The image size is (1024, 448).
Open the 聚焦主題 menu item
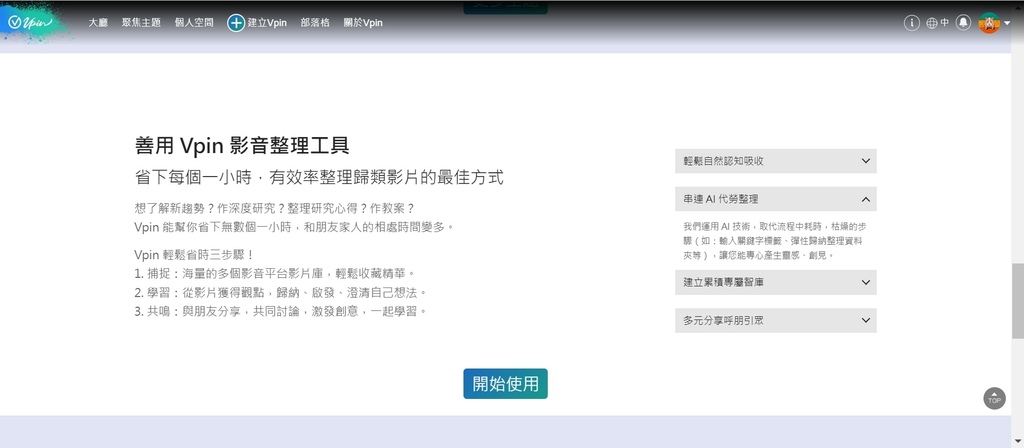tap(141, 23)
